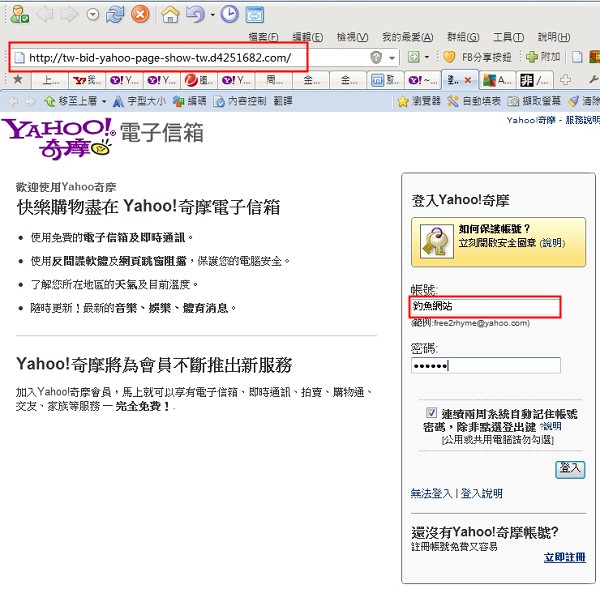Open a new tab with the plus icon
The height and width of the screenshot is (589, 600).
tap(565, 80)
